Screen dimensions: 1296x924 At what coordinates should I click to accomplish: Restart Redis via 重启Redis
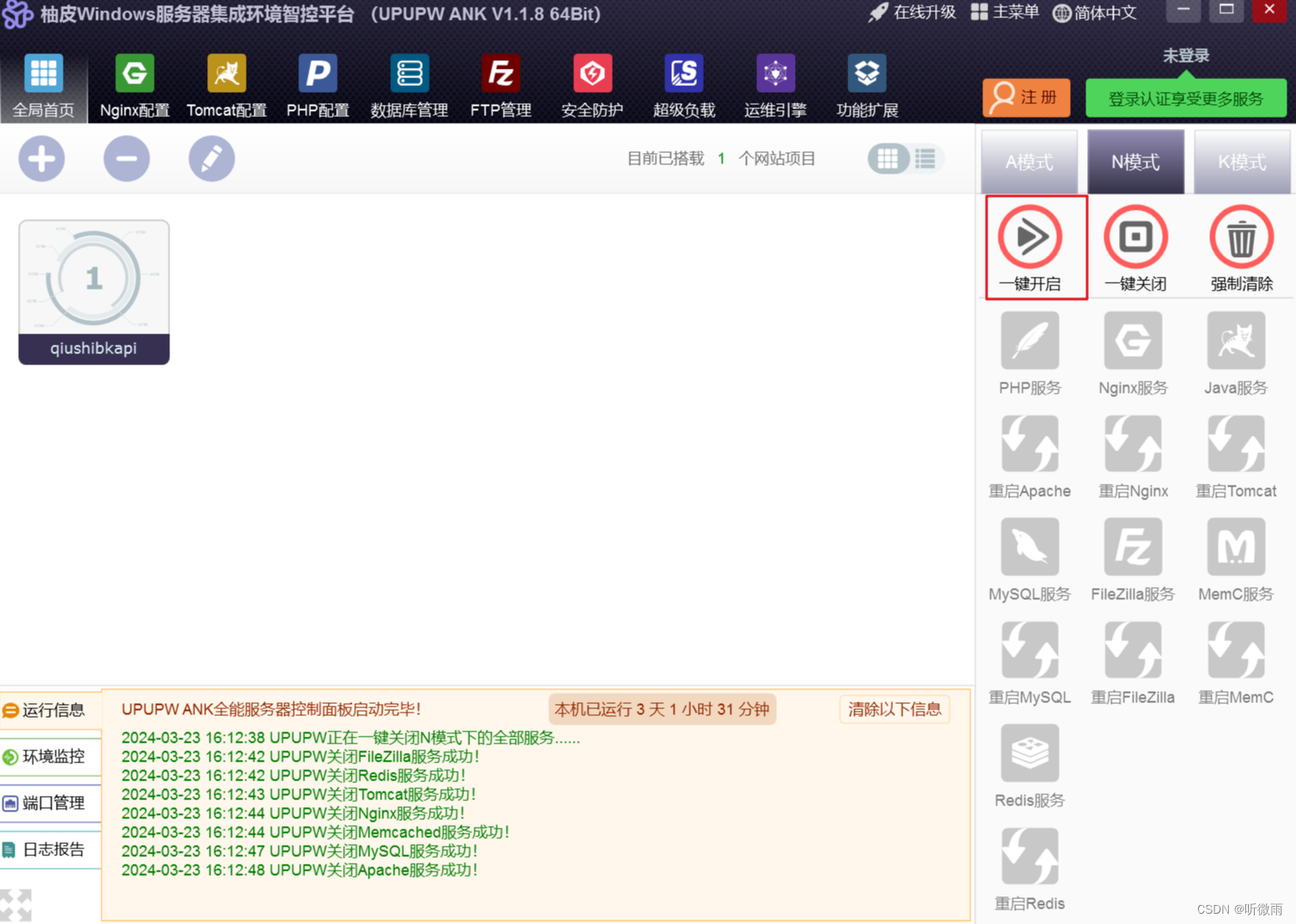(x=1030, y=869)
